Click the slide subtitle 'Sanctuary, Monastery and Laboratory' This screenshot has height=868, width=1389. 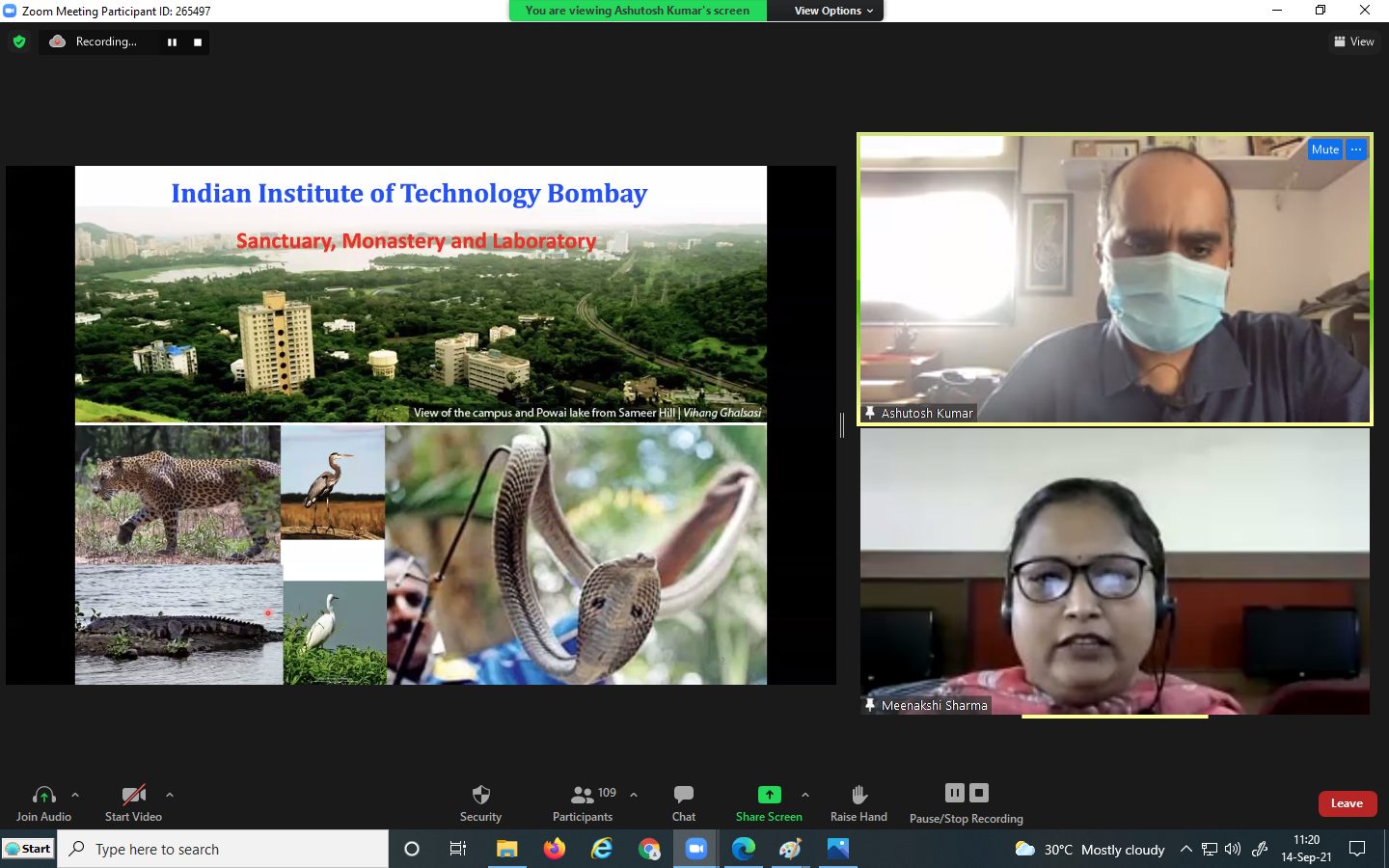(416, 240)
